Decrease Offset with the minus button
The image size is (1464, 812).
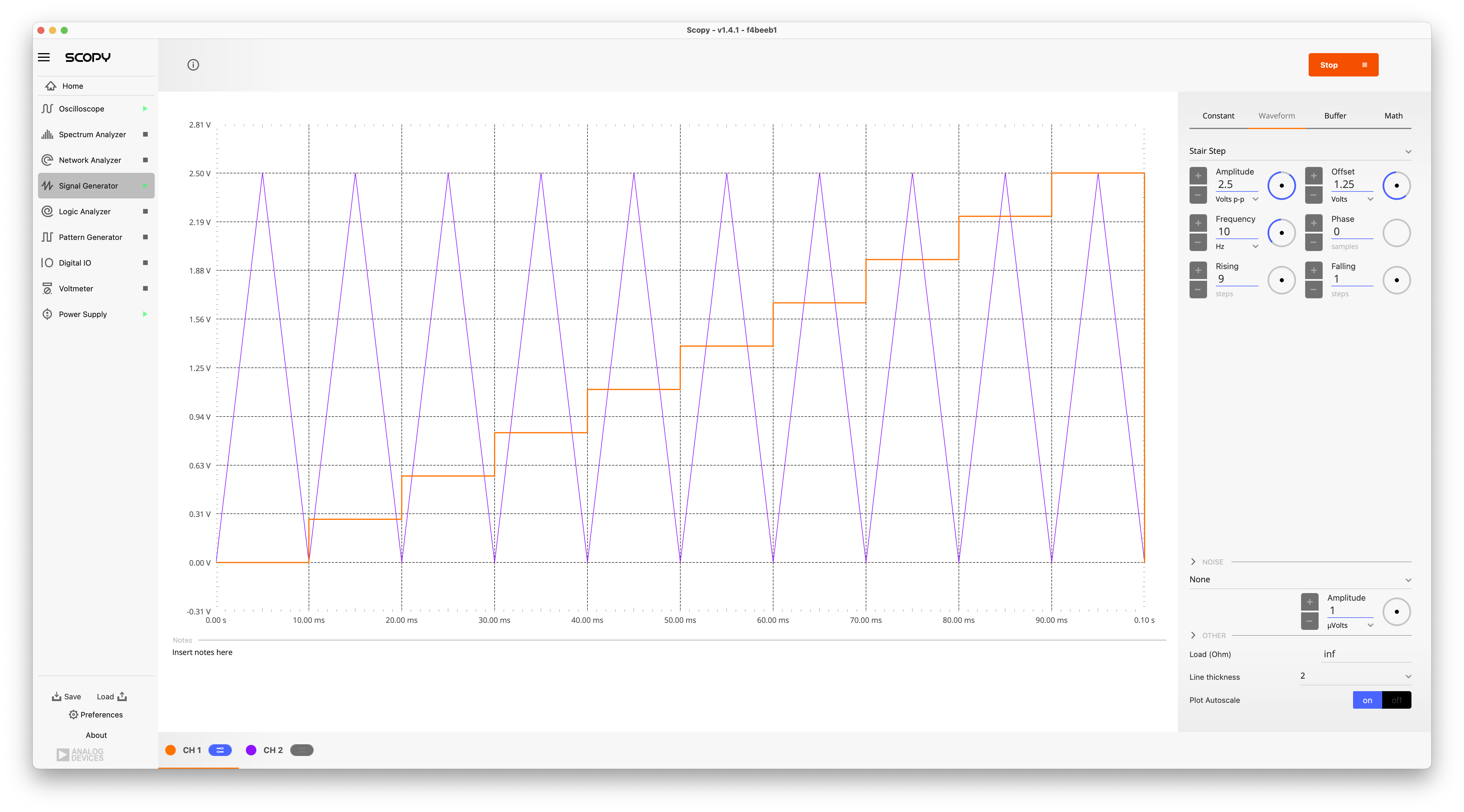click(1313, 195)
